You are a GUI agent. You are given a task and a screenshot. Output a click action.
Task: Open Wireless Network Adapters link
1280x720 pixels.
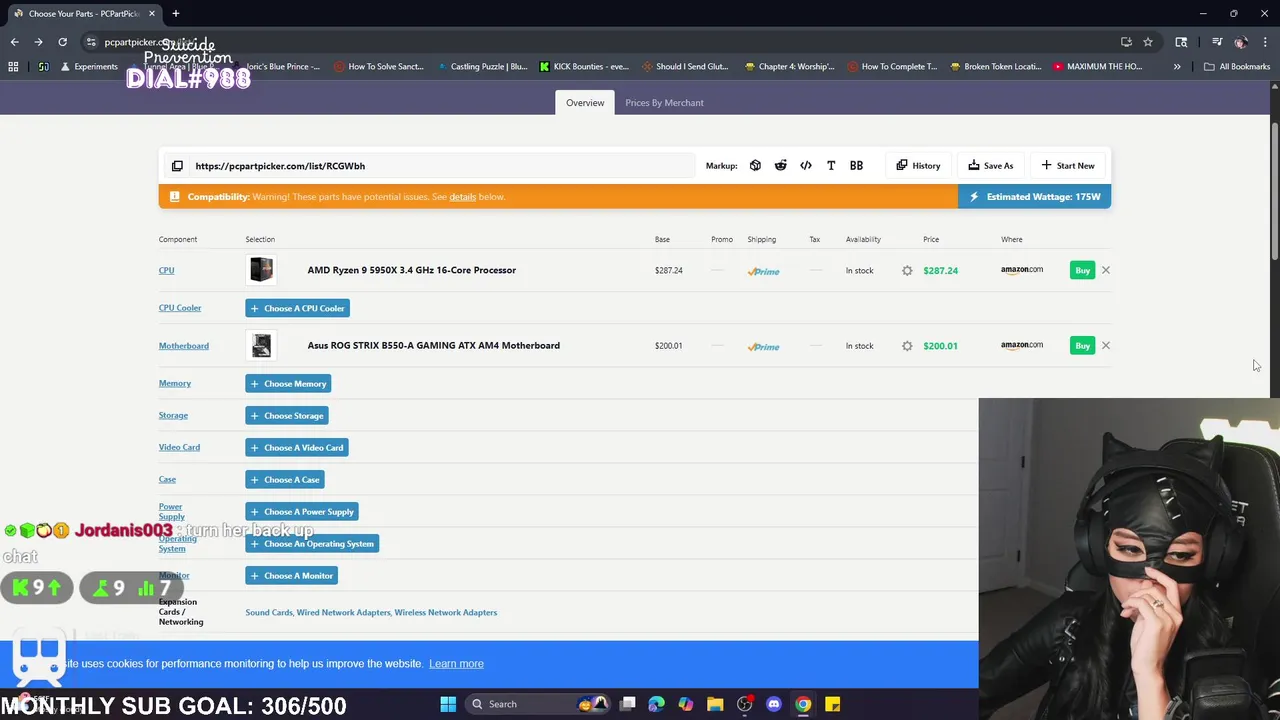click(x=445, y=612)
